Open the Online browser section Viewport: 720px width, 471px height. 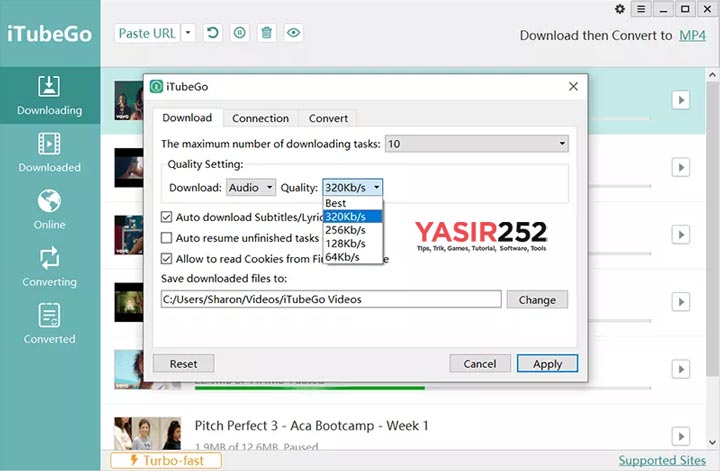[50, 210]
